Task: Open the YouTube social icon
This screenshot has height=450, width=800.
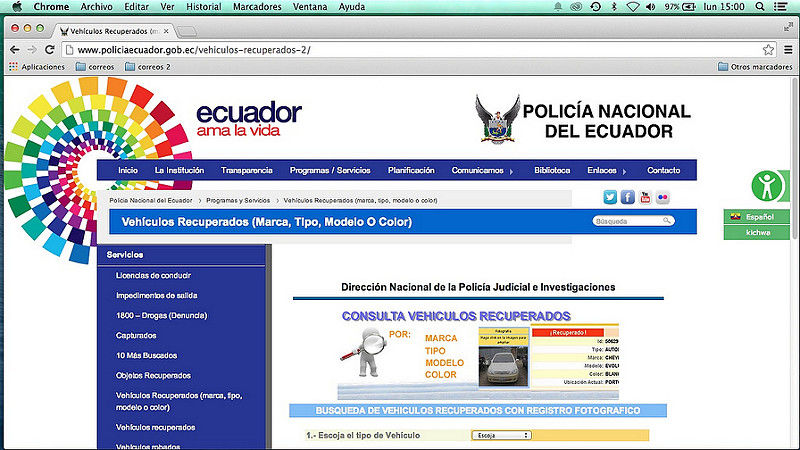Action: (x=645, y=197)
